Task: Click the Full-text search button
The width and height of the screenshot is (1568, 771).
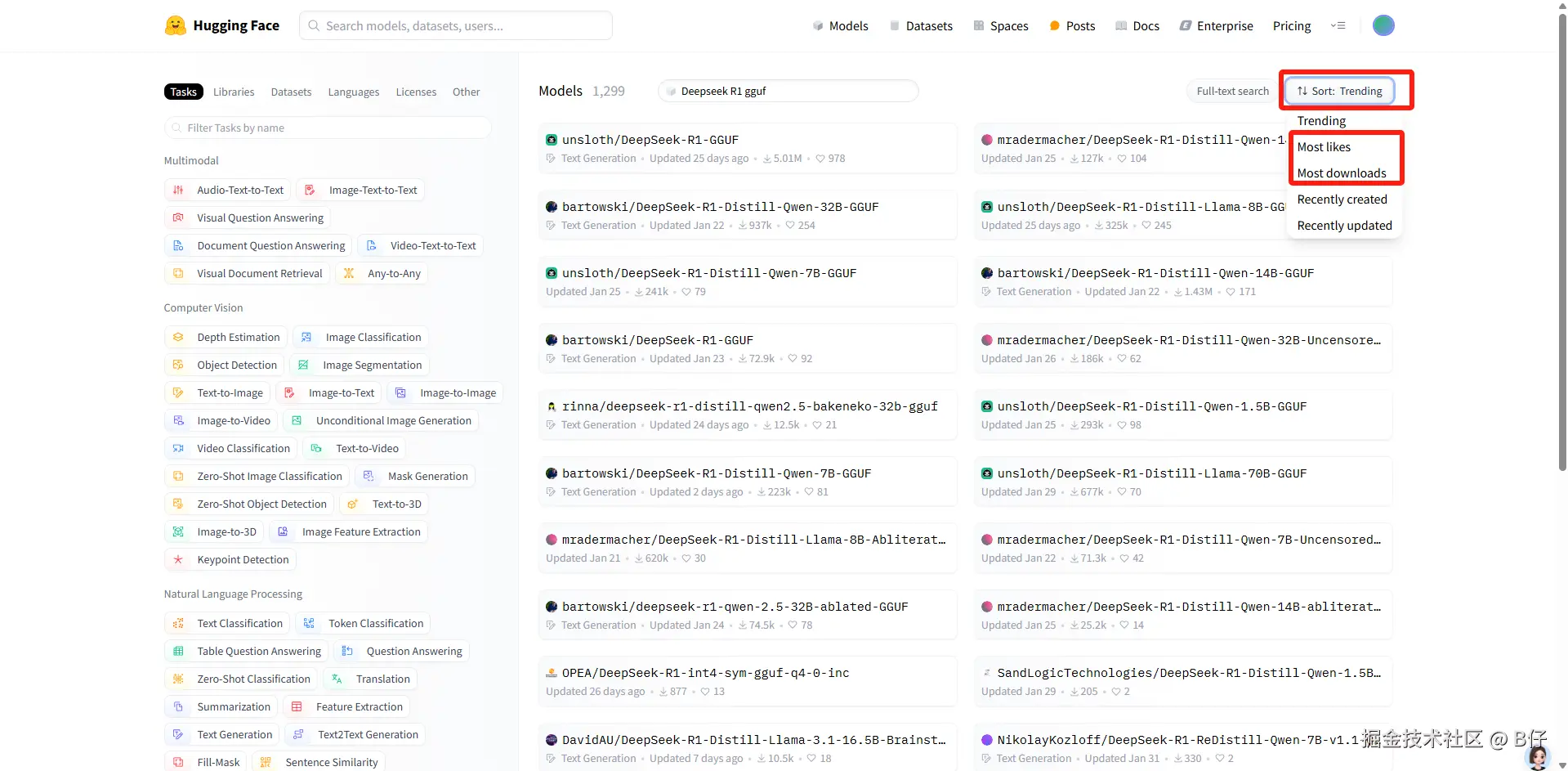Action: tap(1232, 92)
